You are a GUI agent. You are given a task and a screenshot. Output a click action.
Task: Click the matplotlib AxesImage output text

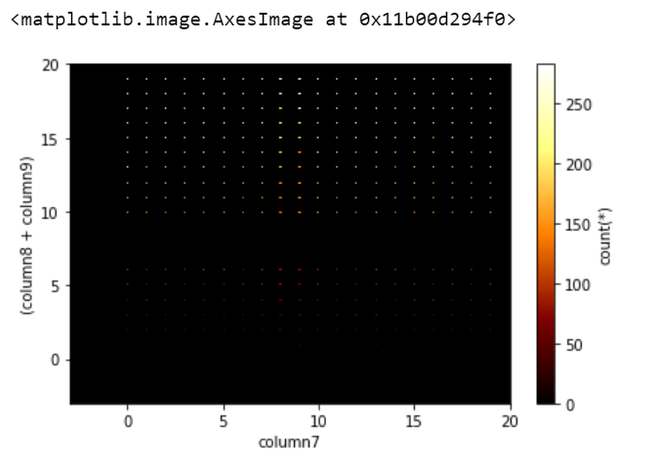(x=263, y=19)
